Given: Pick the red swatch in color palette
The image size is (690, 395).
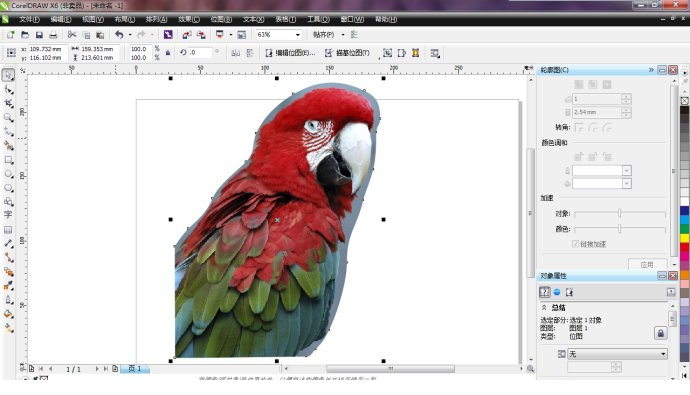Looking at the screenshot, I should (x=684, y=247).
